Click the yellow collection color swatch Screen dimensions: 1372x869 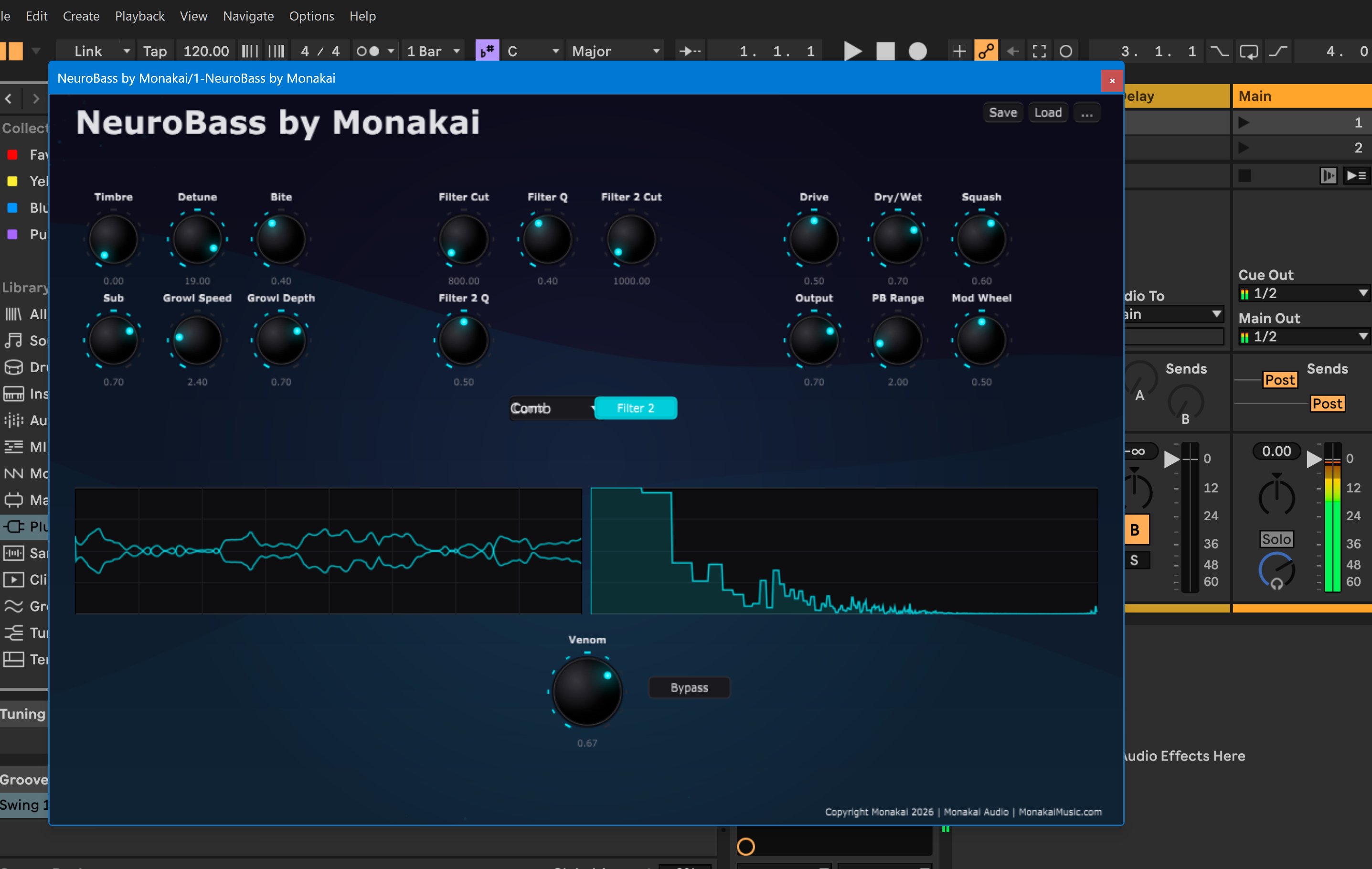pyautogui.click(x=12, y=181)
